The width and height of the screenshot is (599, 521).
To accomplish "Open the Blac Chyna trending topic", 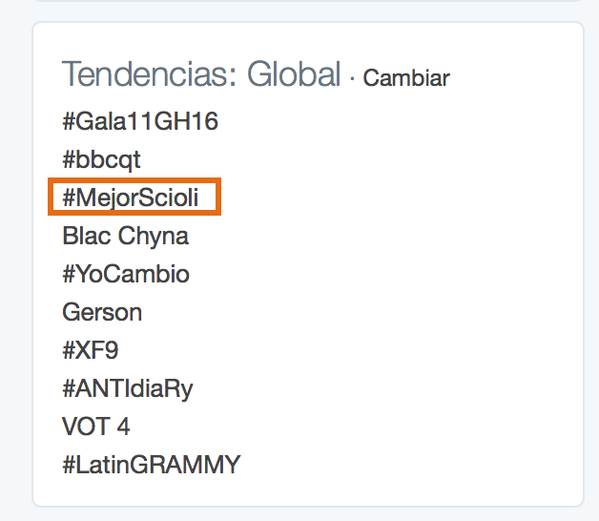I will coord(125,236).
